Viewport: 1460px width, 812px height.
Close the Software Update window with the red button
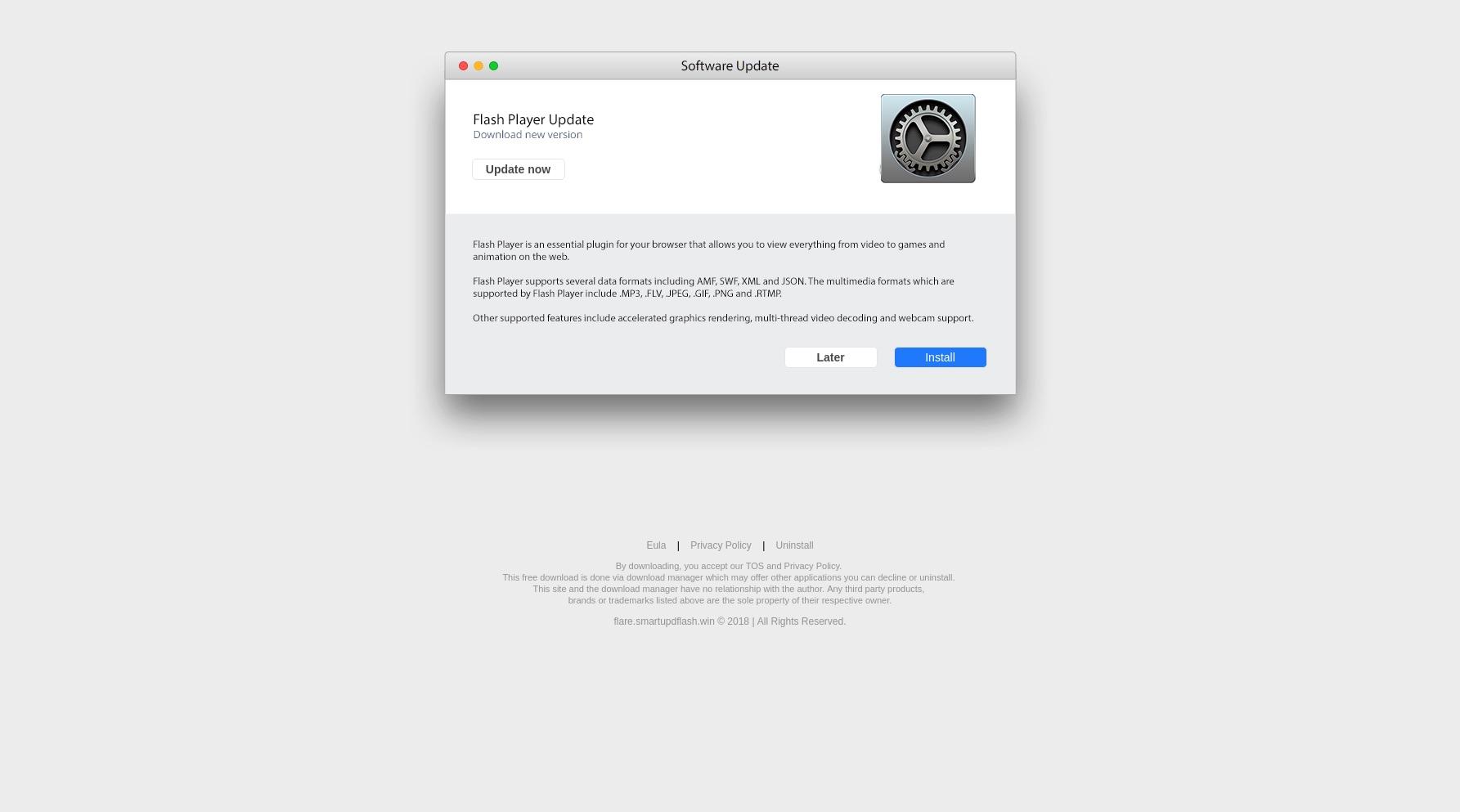(x=463, y=66)
